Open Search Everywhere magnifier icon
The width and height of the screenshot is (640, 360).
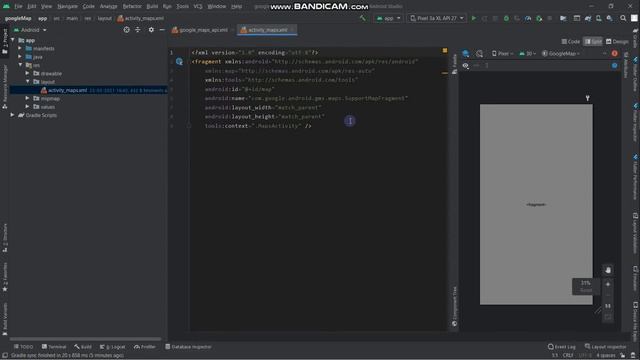(623, 18)
